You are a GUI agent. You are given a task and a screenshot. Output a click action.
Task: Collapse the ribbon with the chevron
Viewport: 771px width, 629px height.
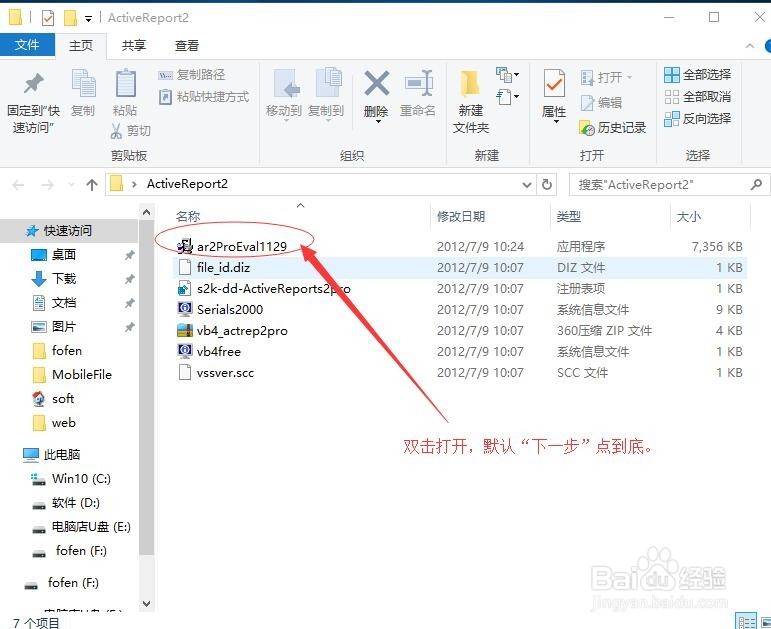tap(750, 46)
